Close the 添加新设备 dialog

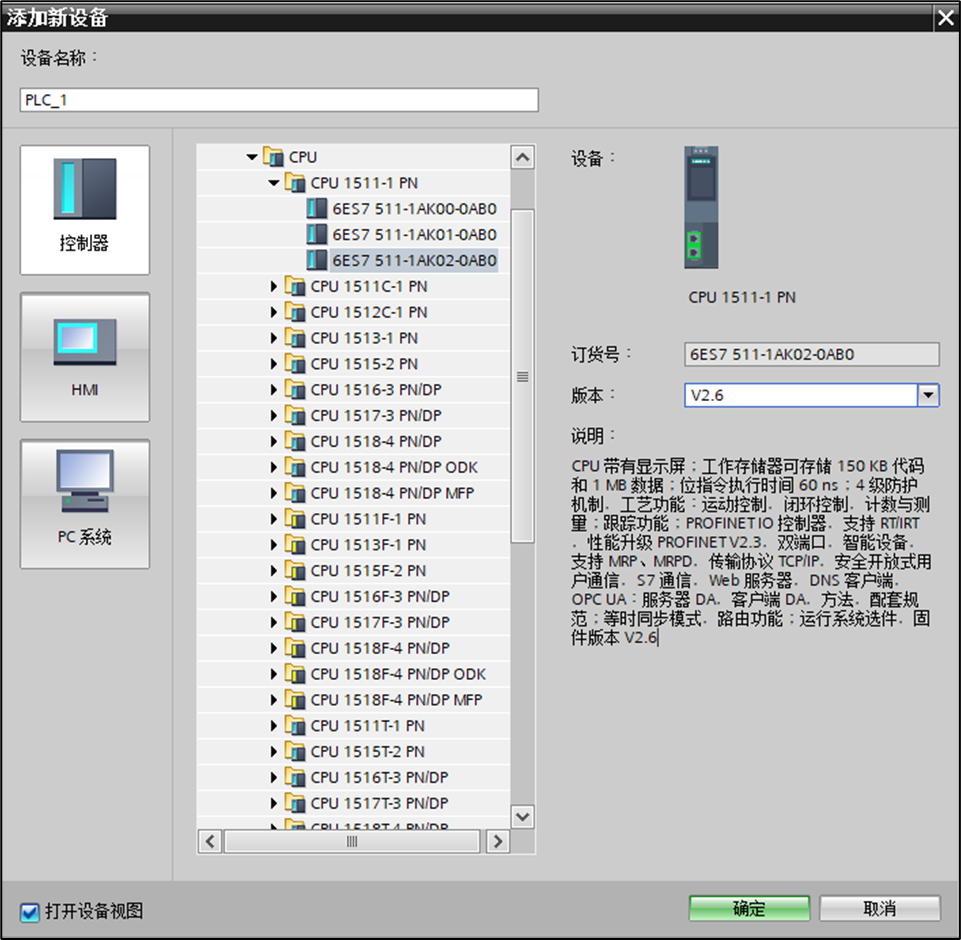click(x=945, y=18)
